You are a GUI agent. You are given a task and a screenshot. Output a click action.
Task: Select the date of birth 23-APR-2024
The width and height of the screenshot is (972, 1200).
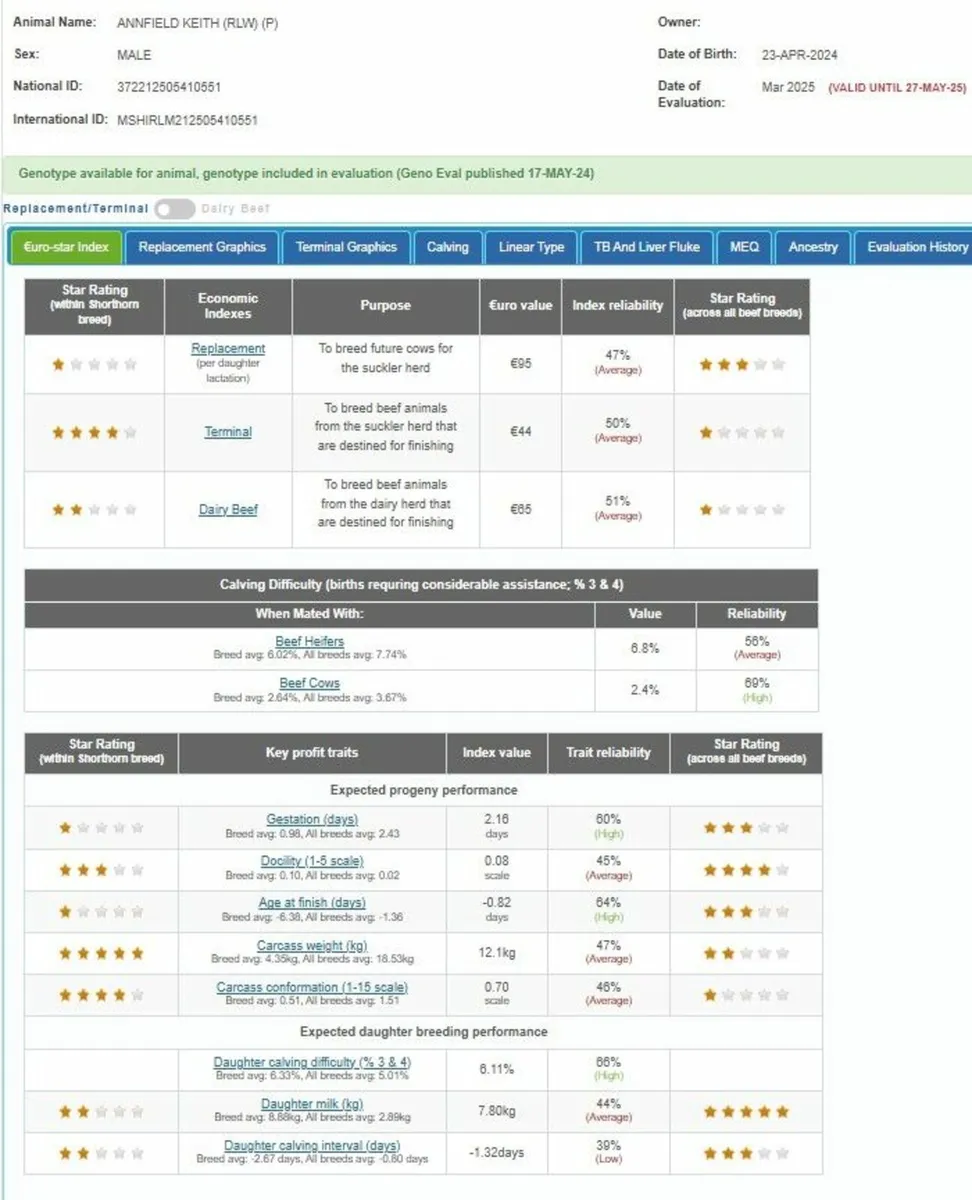799,55
